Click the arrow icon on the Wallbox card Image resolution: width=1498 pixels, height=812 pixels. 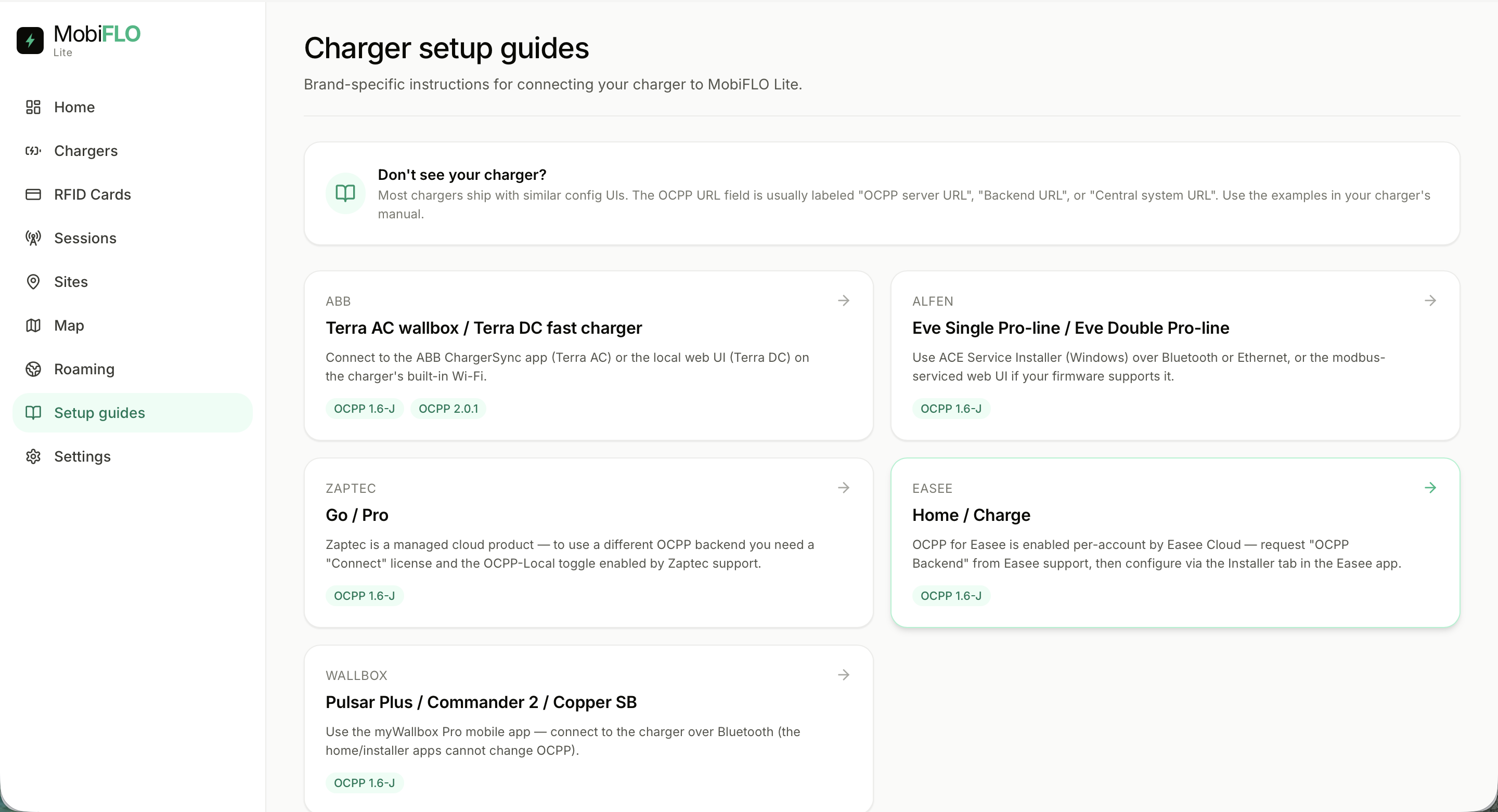coord(844,675)
